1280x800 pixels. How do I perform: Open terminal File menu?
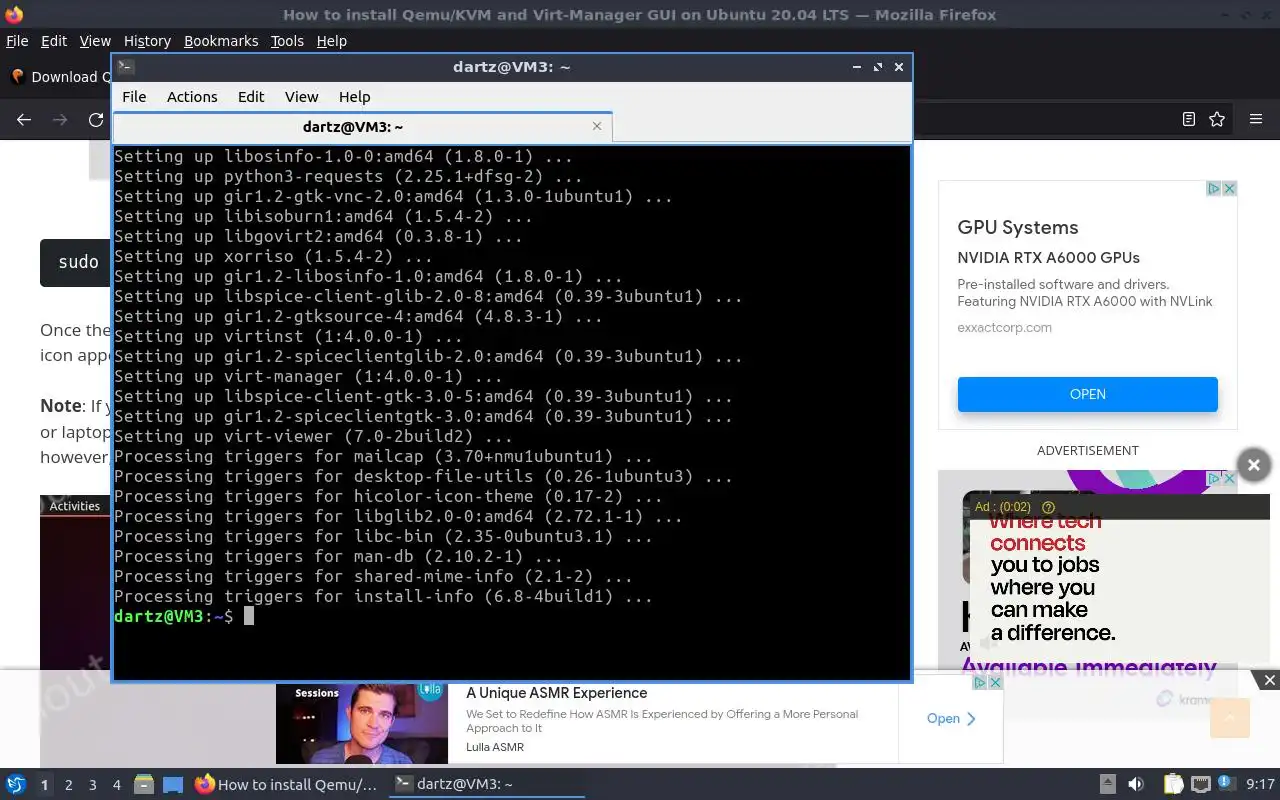[134, 97]
